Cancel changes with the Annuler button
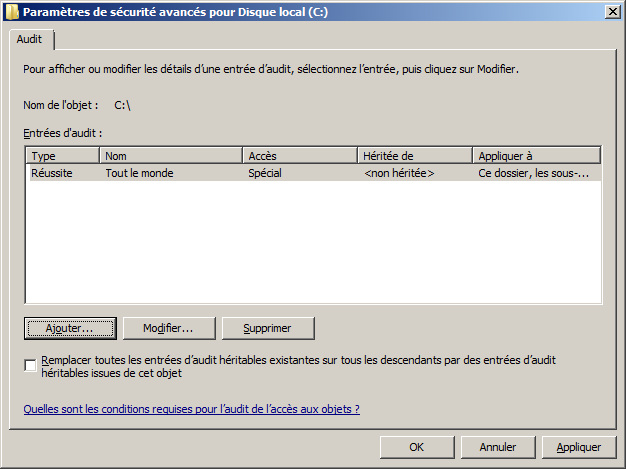 pyautogui.click(x=497, y=447)
